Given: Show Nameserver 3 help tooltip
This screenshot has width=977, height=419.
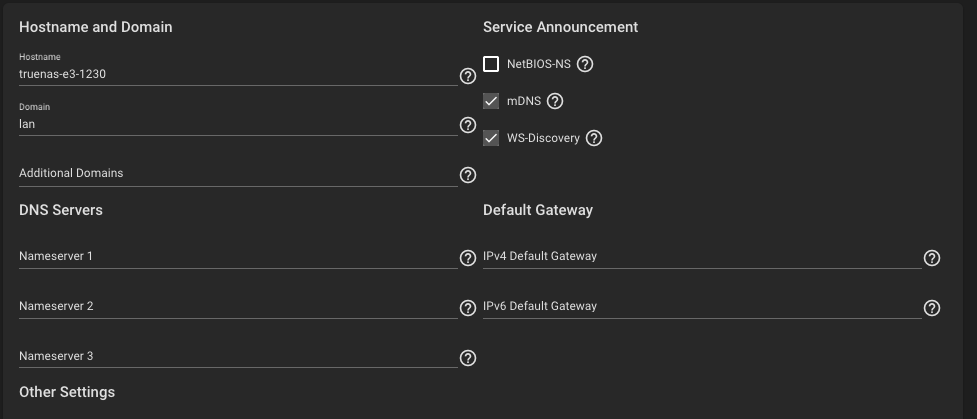Looking at the screenshot, I should point(468,358).
